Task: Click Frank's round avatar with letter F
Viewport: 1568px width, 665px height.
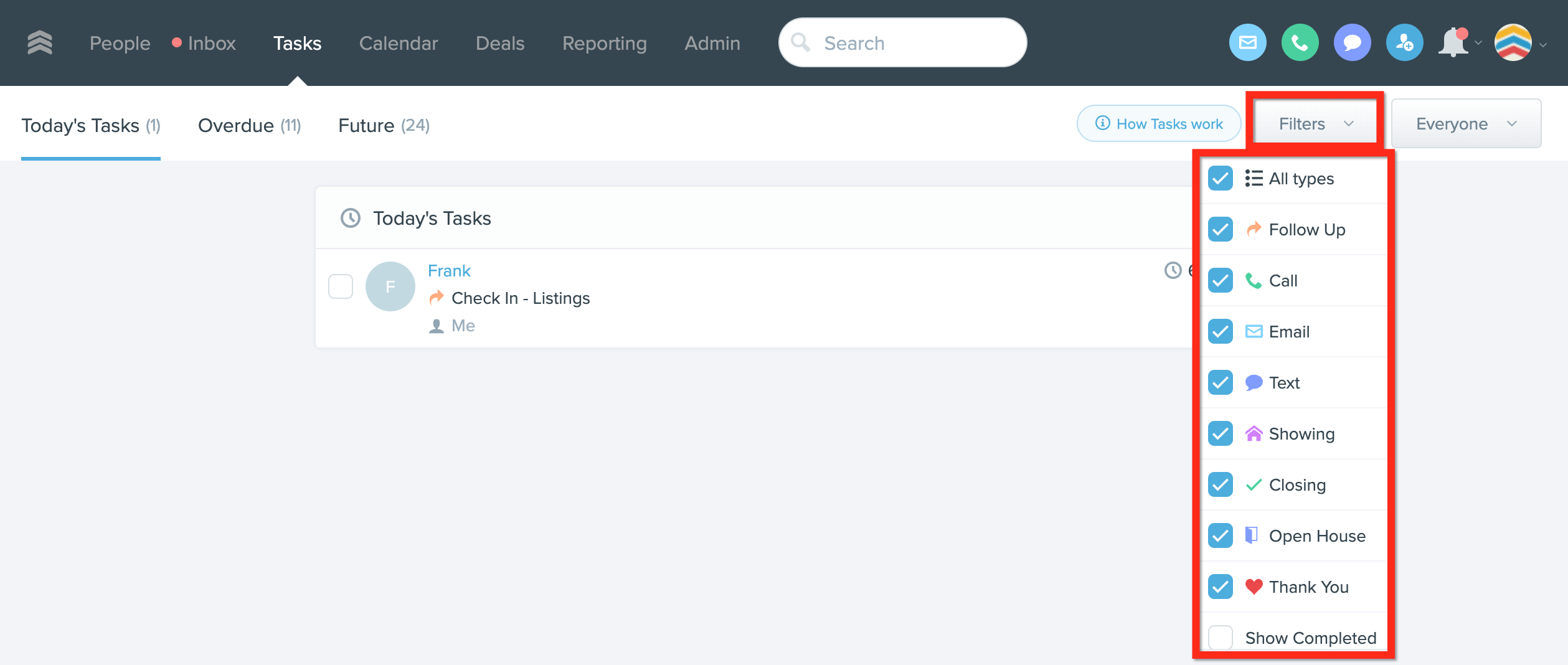Action: click(x=390, y=286)
